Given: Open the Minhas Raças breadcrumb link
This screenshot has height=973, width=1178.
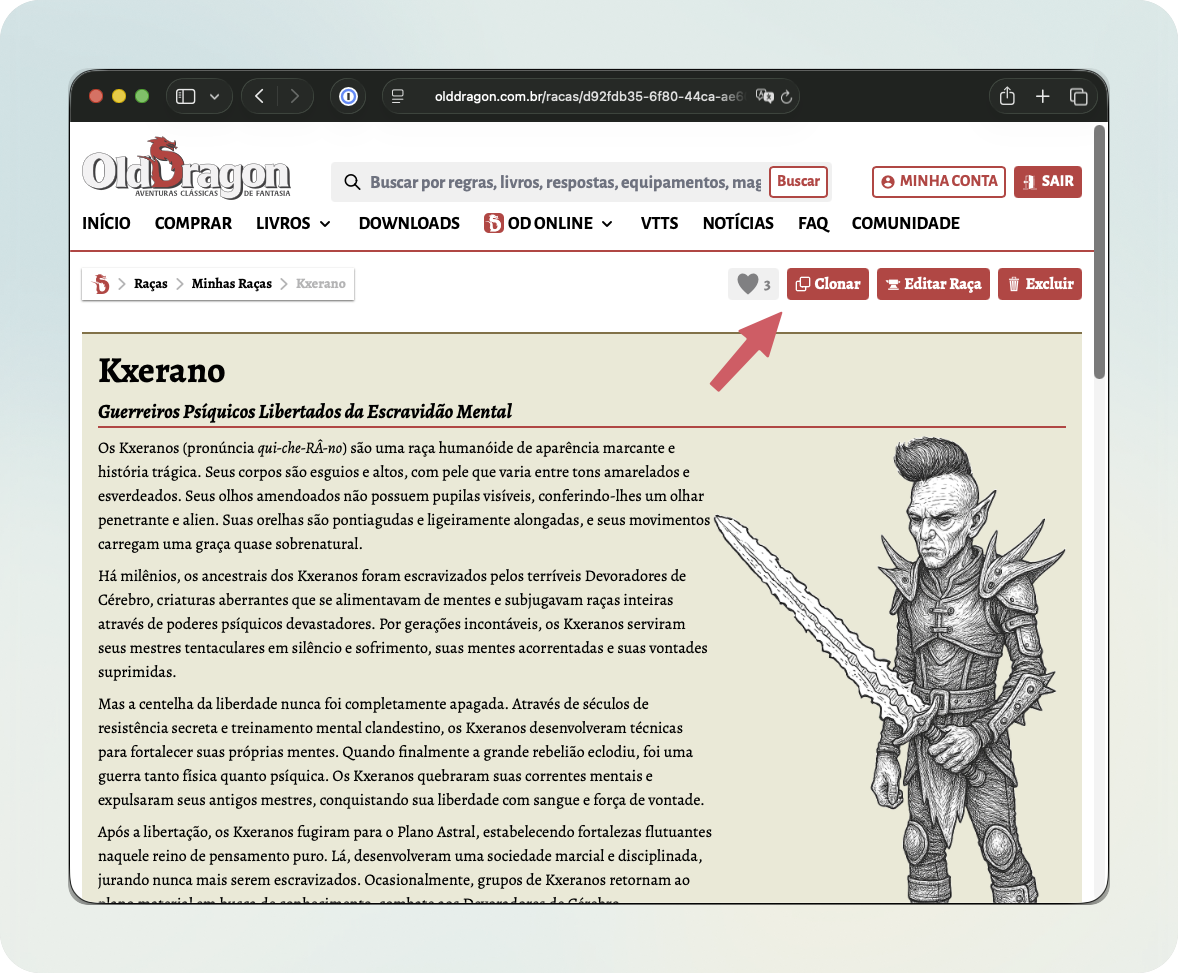Looking at the screenshot, I should click(231, 283).
